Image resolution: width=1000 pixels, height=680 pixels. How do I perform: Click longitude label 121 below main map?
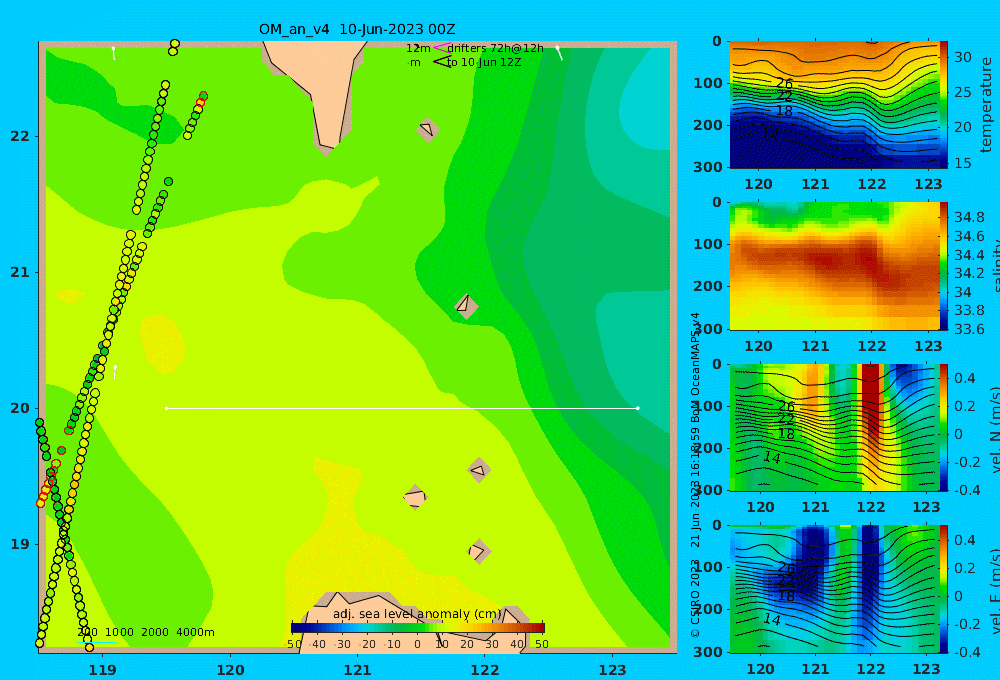[357, 670]
